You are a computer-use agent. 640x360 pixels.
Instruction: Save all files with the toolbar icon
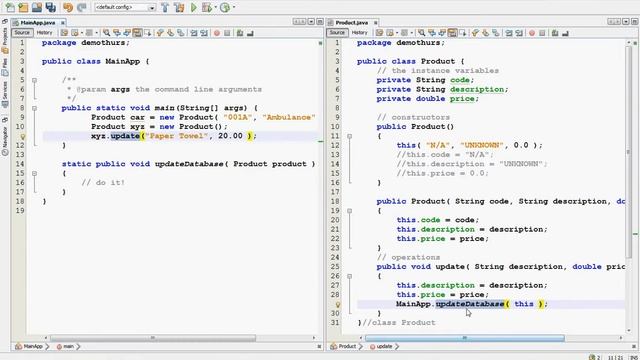pos(51,7)
